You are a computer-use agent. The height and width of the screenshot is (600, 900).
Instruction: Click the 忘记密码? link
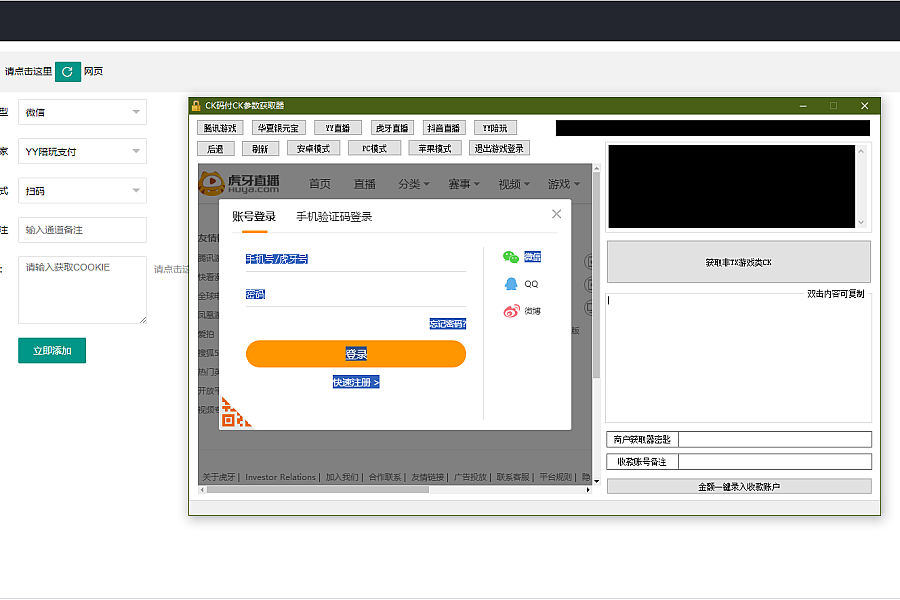coord(448,324)
